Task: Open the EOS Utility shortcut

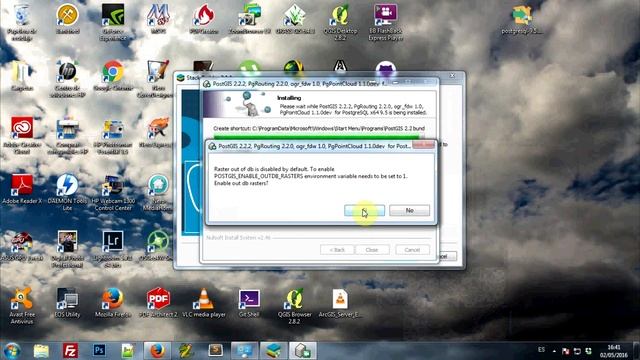Action: point(67,303)
